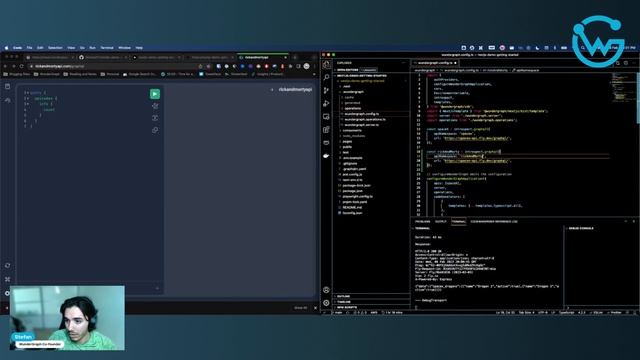Open the Apple menu
The height and width of the screenshot is (360, 640).
[6, 48]
